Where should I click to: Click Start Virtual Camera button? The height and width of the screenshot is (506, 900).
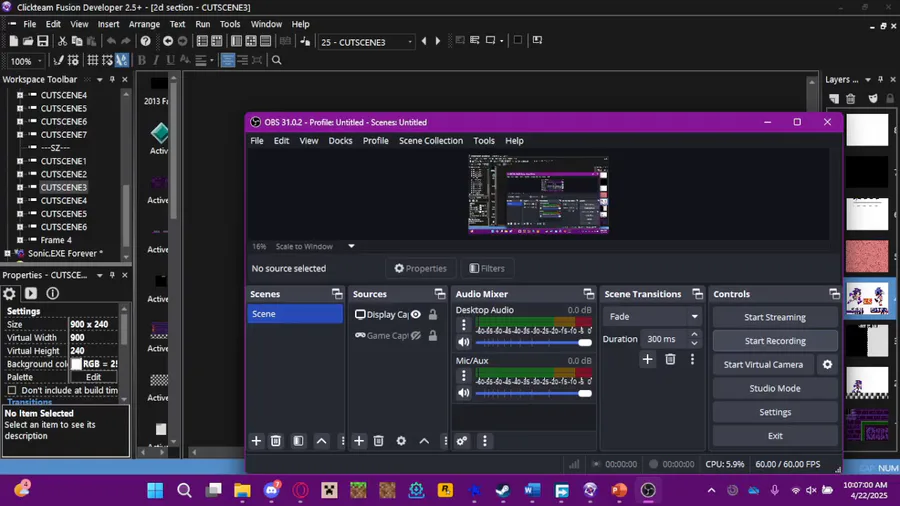point(763,364)
